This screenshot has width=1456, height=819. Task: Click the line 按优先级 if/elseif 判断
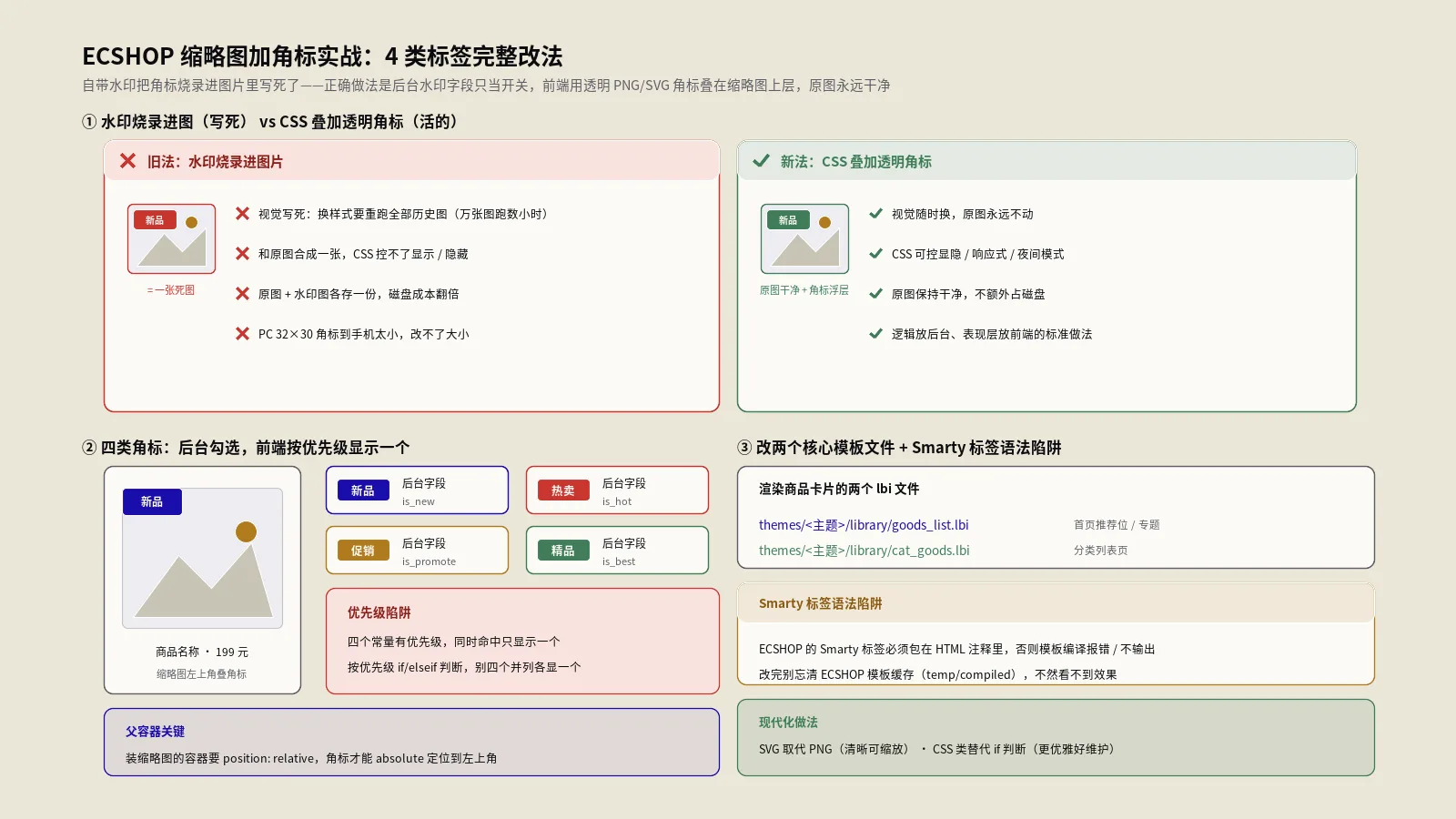point(464,667)
